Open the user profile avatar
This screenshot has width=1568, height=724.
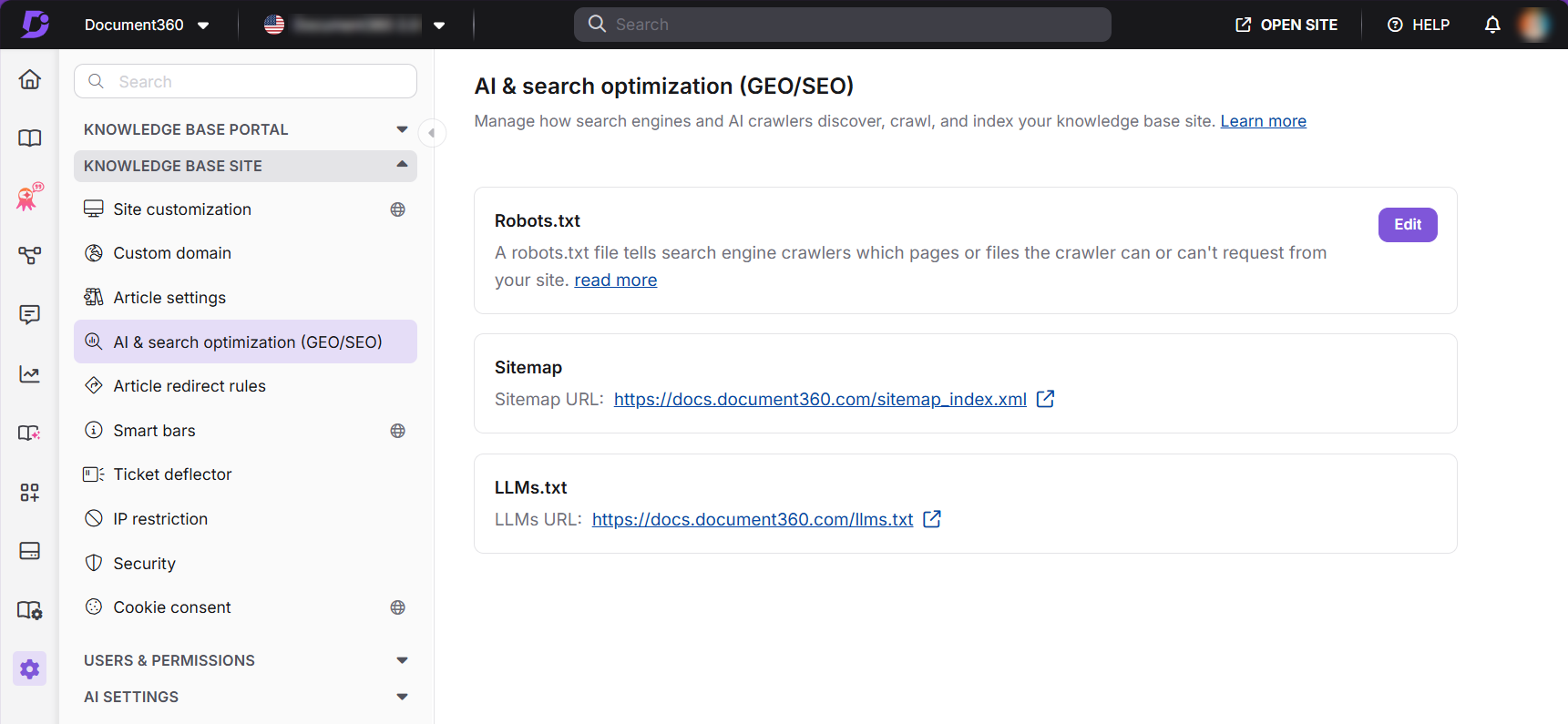(1534, 25)
